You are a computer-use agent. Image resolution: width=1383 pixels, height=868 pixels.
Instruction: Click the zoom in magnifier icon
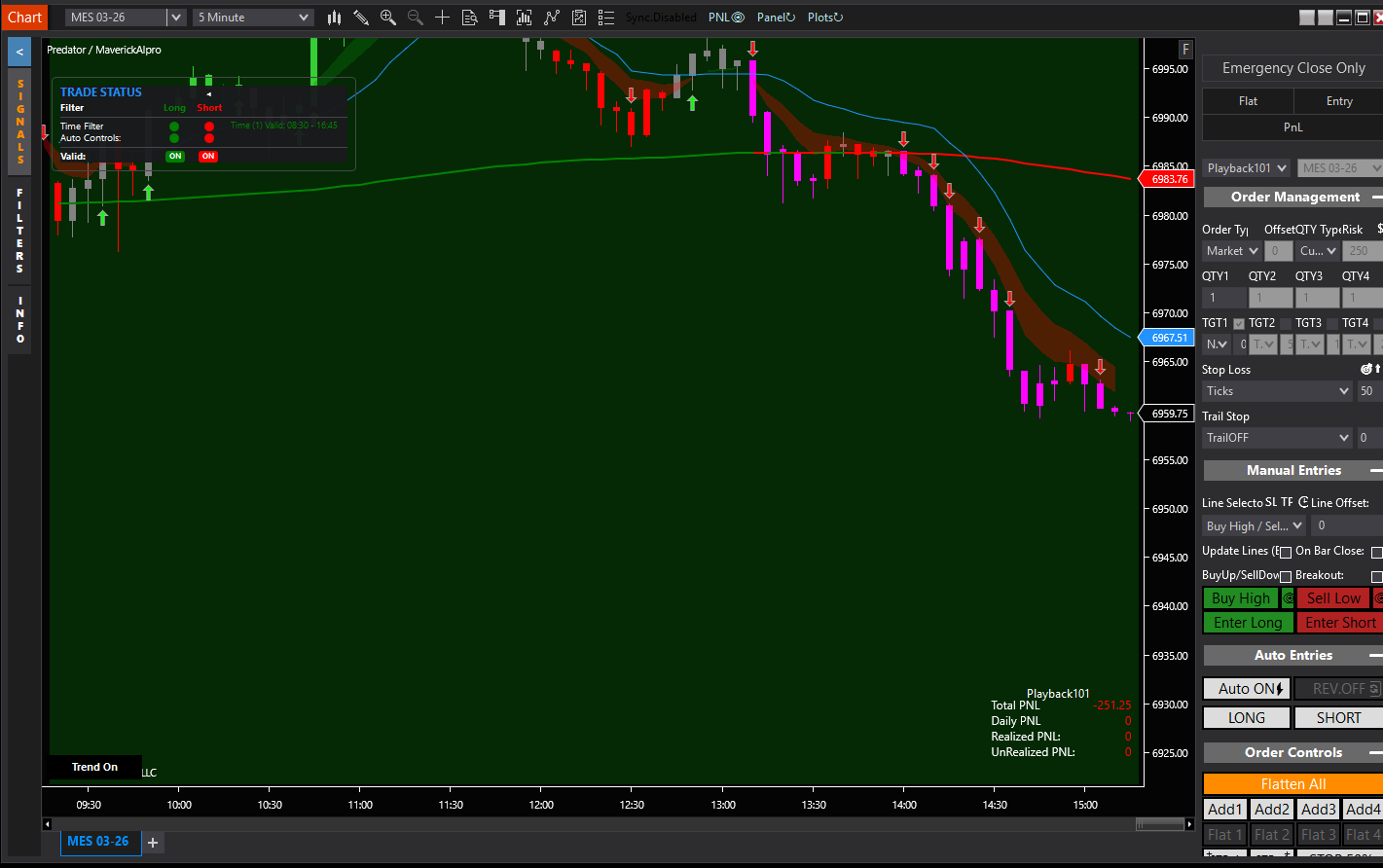coord(388,18)
